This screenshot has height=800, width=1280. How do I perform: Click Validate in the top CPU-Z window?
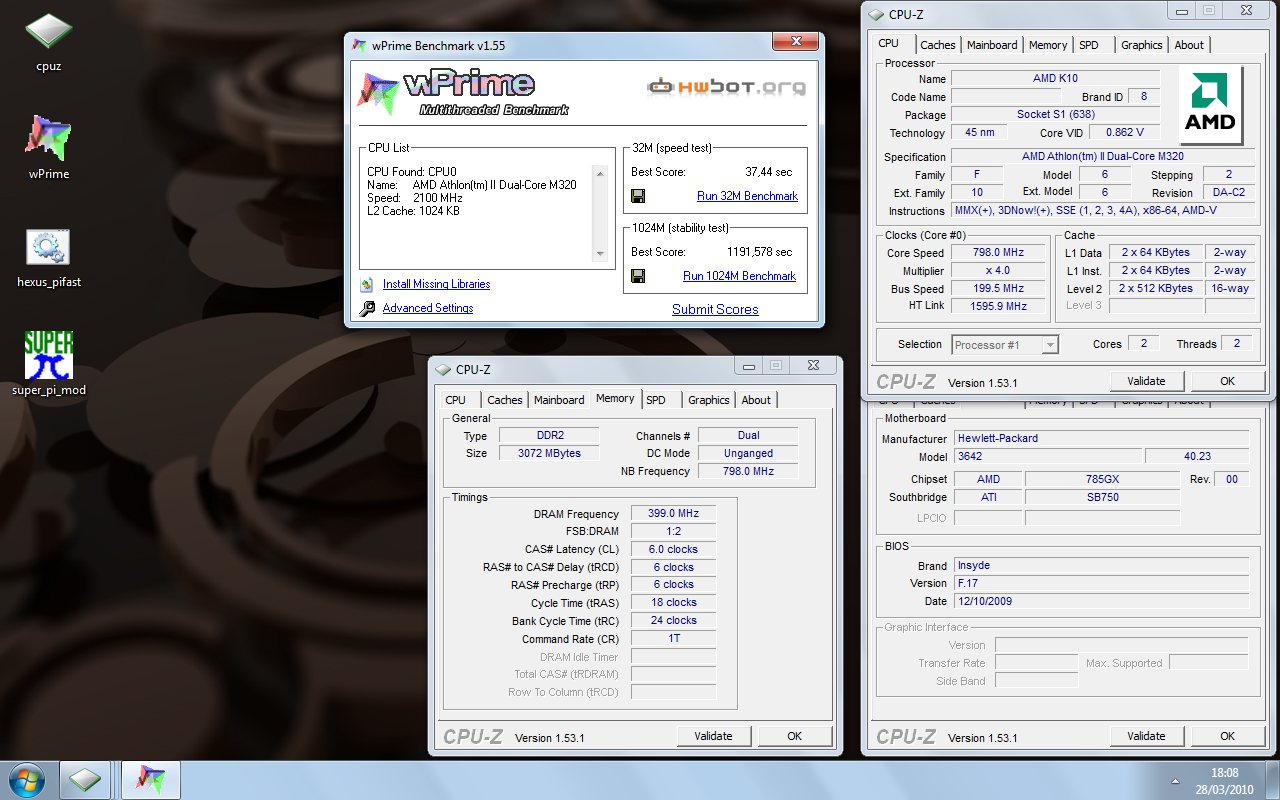(1146, 381)
